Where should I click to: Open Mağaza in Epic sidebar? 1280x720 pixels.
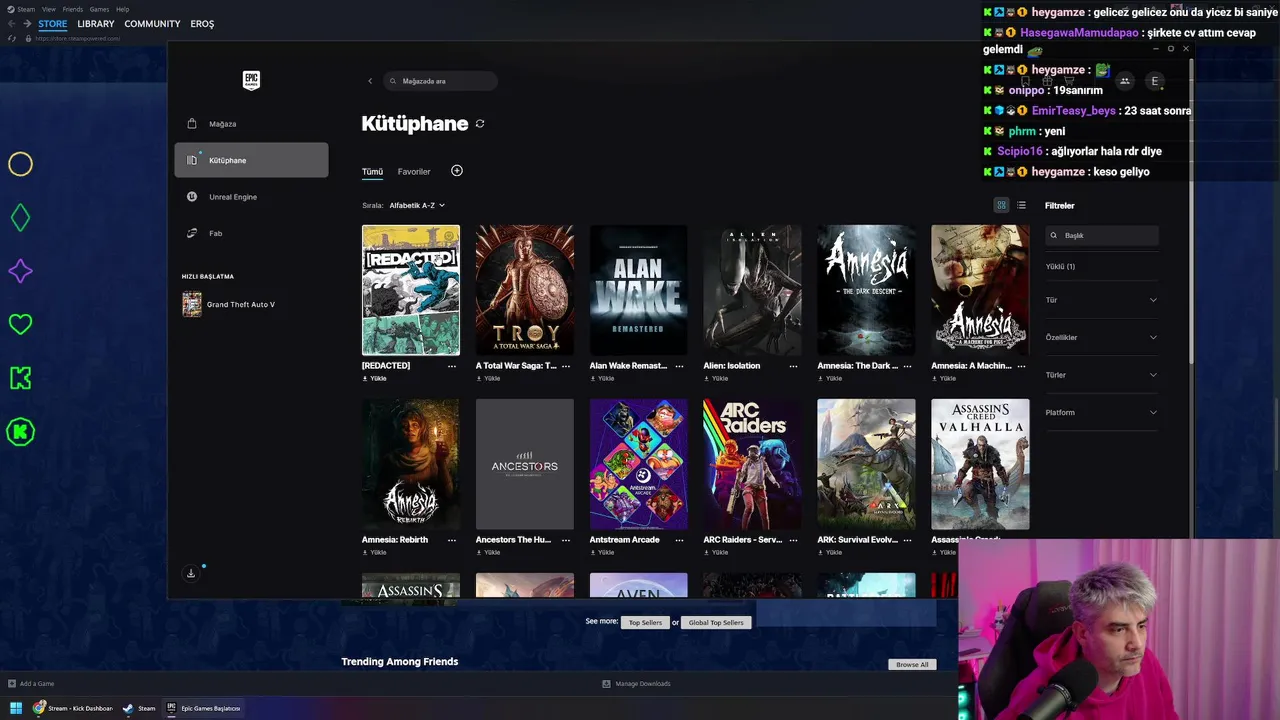coord(251,124)
